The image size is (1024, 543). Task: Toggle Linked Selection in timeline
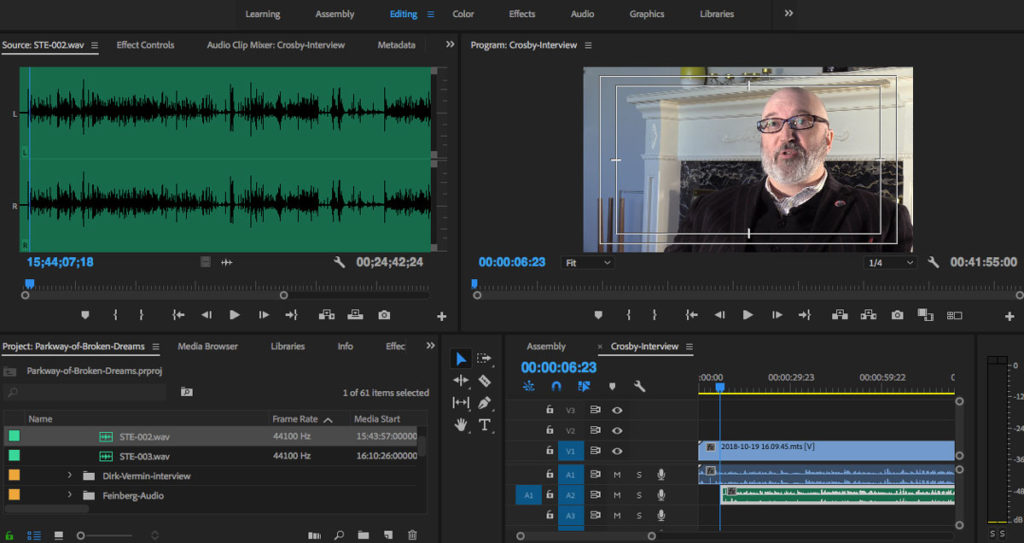(x=584, y=386)
